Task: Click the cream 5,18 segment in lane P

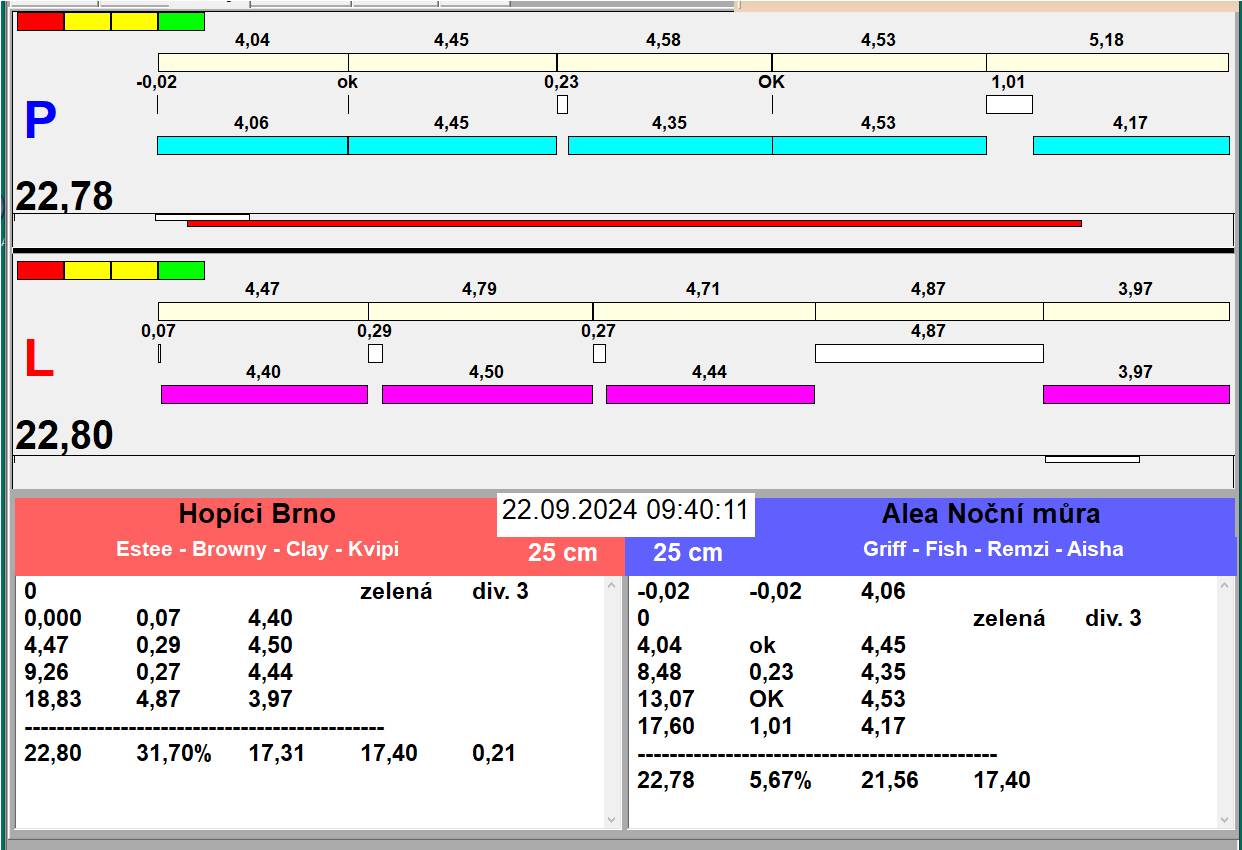Action: (x=1106, y=62)
